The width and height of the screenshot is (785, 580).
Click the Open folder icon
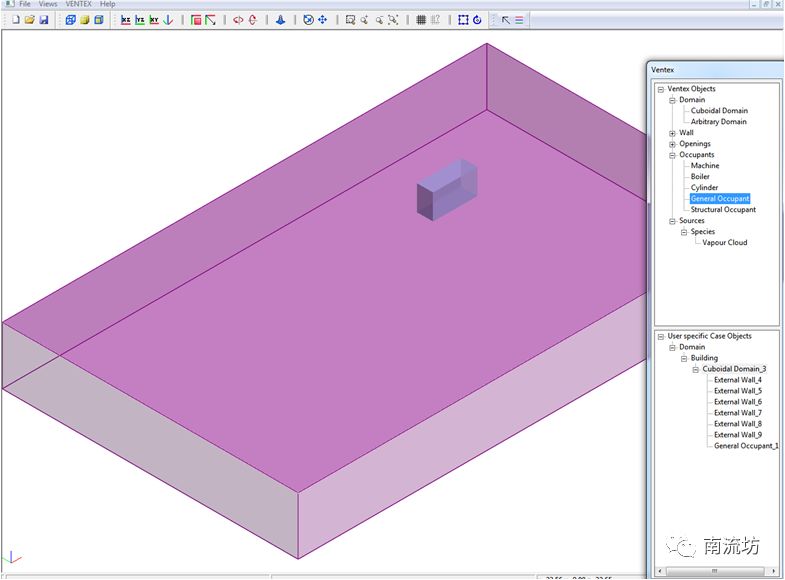point(30,20)
